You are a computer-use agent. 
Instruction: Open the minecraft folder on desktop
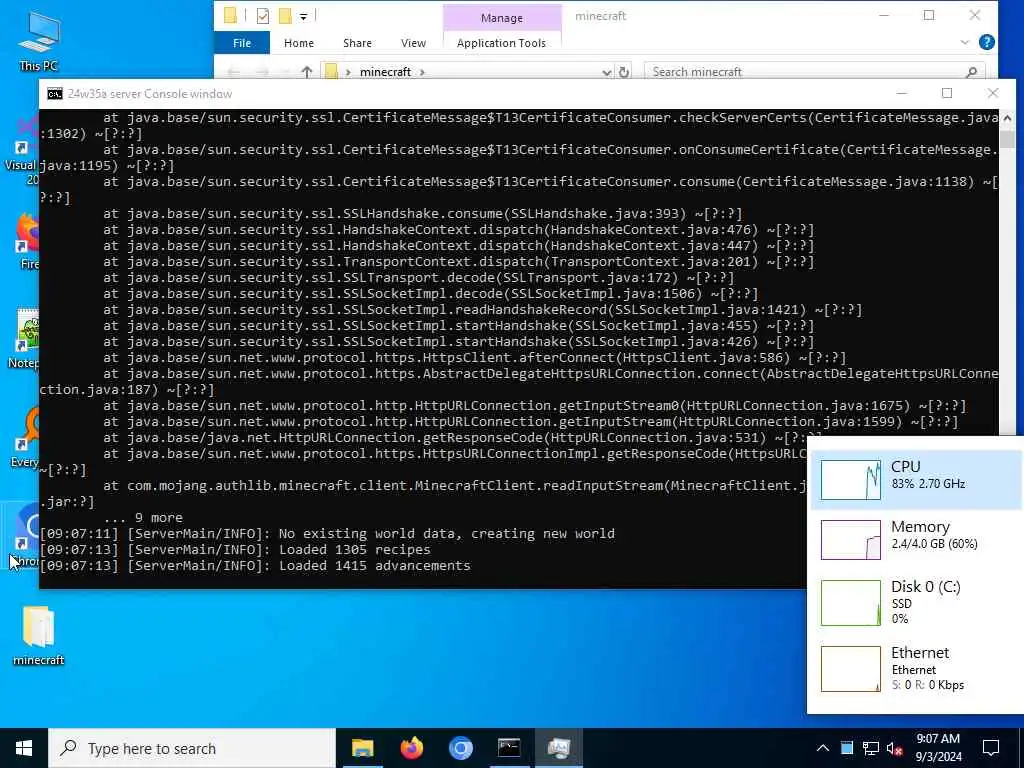click(x=38, y=635)
